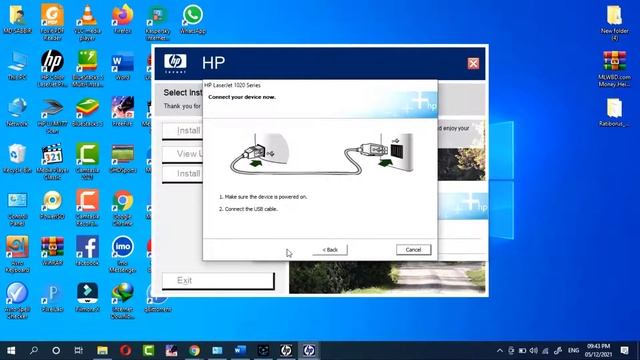The height and width of the screenshot is (360, 640).
Task: Open the notification Action Center icon
Action: click(624, 350)
